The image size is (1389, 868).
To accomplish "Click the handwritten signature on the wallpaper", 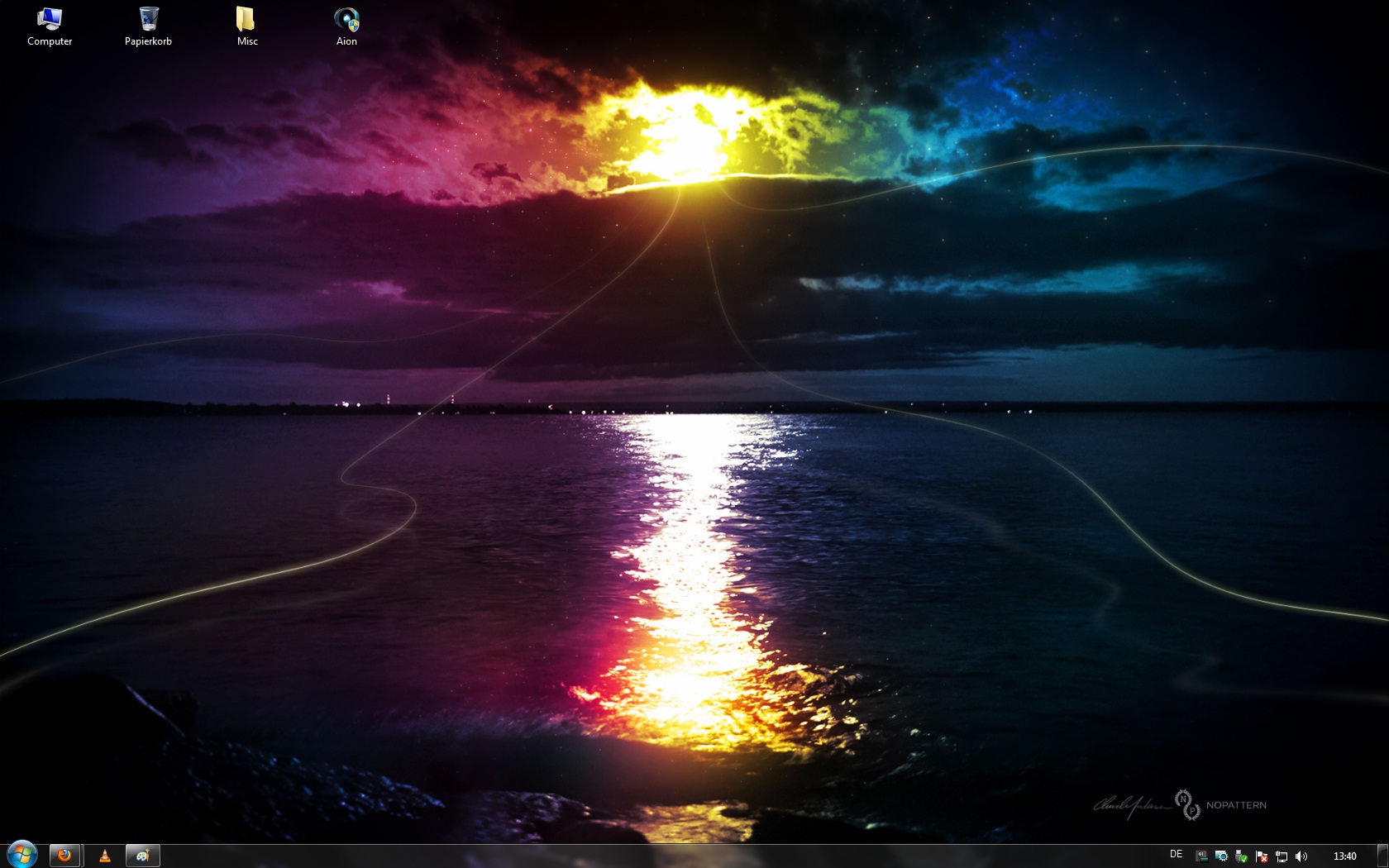I will (x=1130, y=805).
